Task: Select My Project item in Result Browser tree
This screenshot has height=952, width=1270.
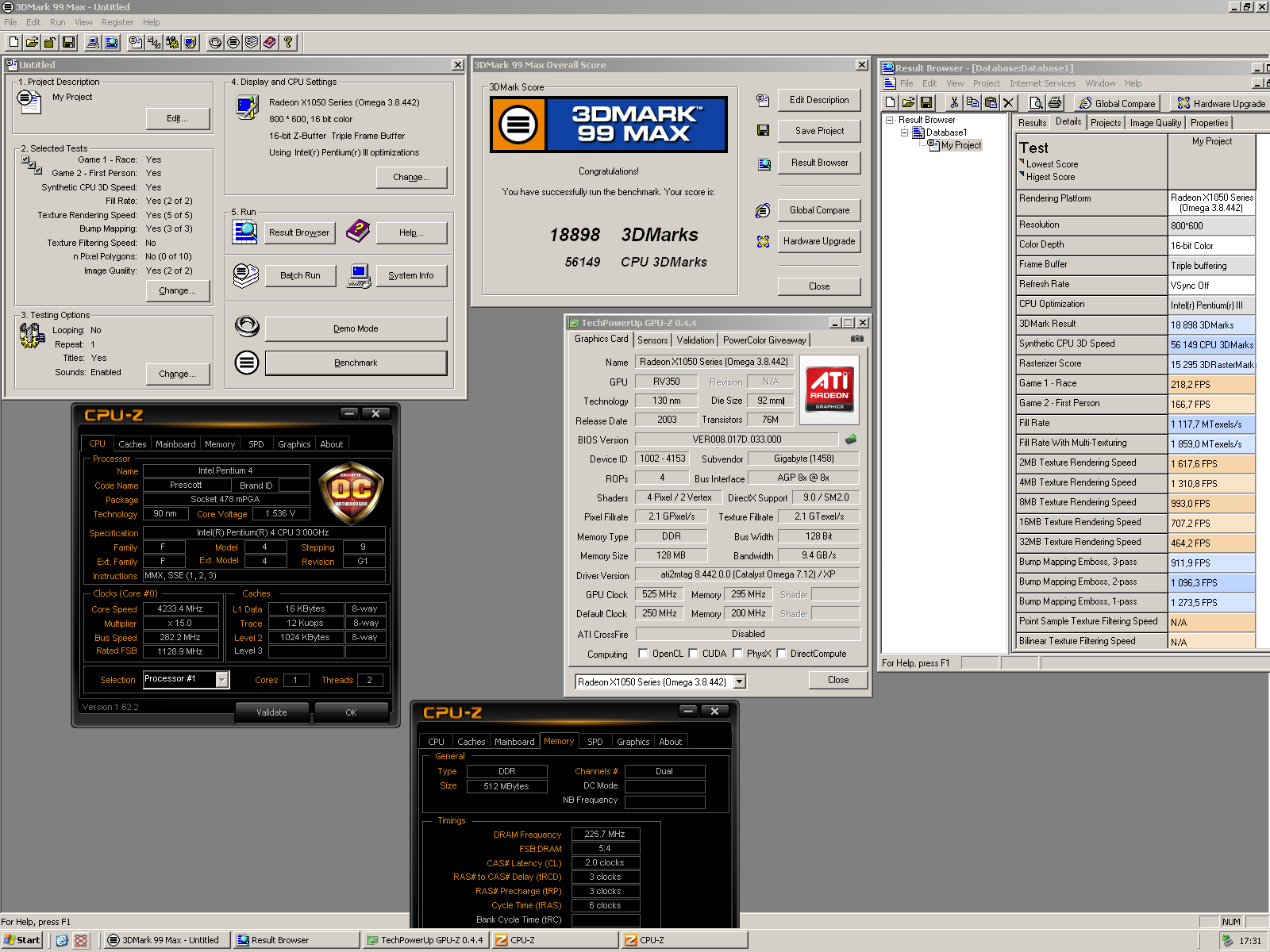Action: click(x=960, y=145)
